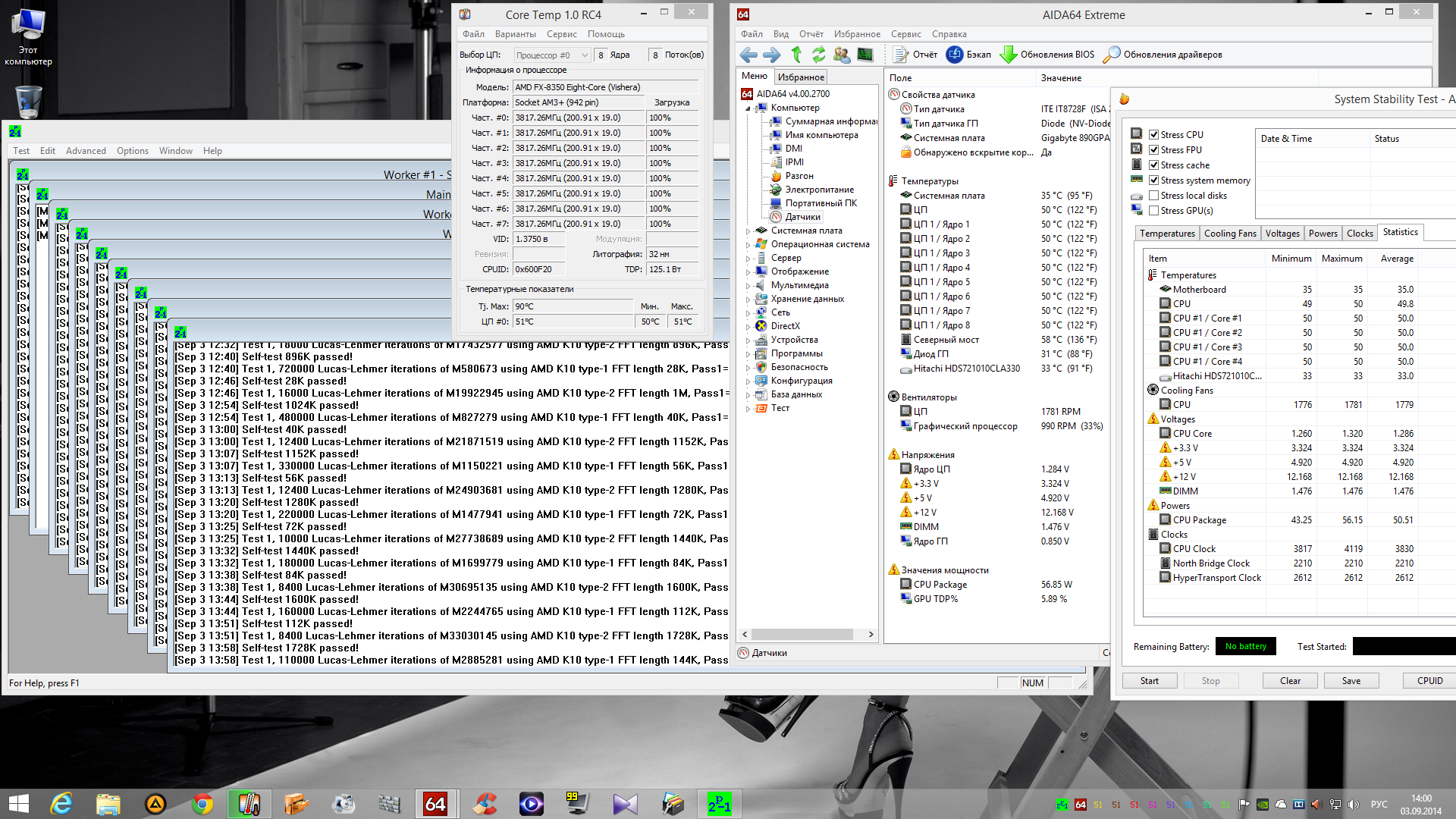Viewport: 1456px width, 819px height.
Task: Open File Explorer from the taskbar
Action: click(x=108, y=804)
